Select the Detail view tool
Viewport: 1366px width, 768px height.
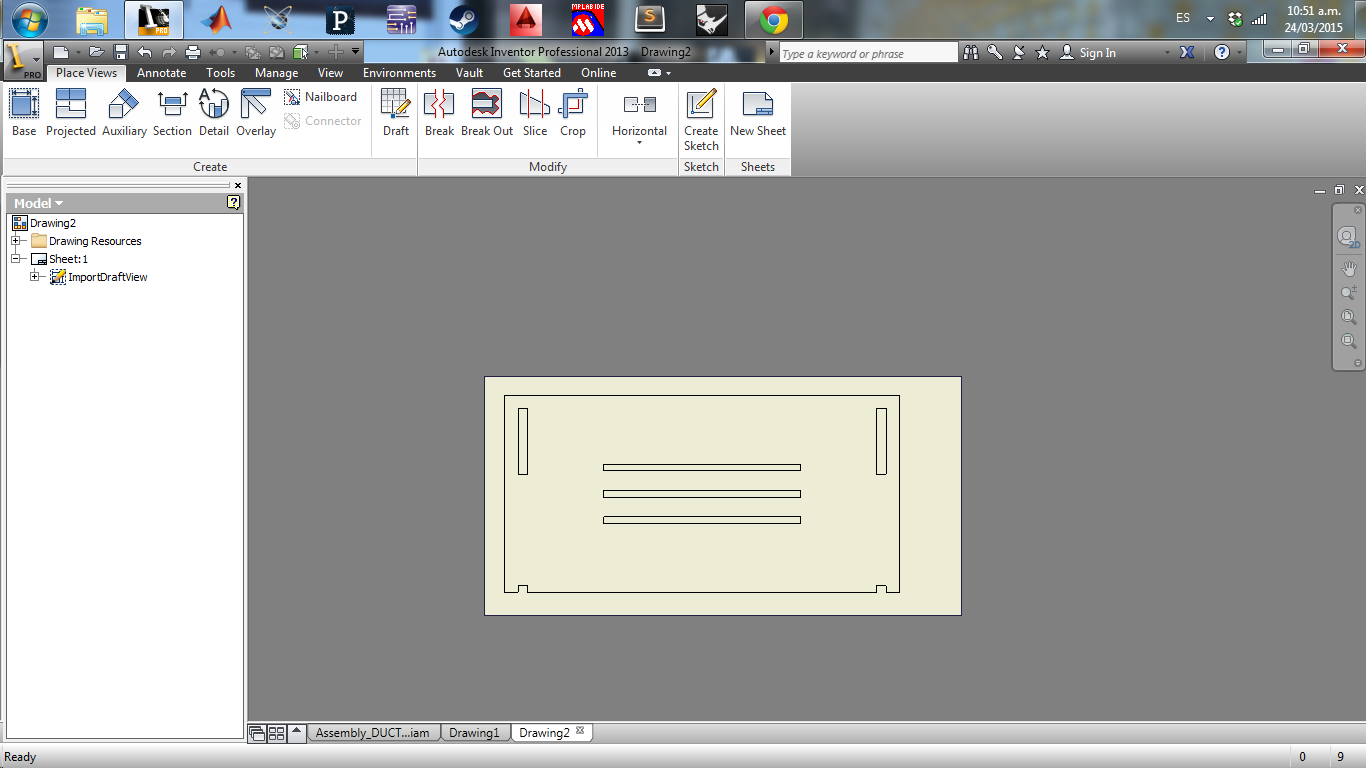point(214,113)
